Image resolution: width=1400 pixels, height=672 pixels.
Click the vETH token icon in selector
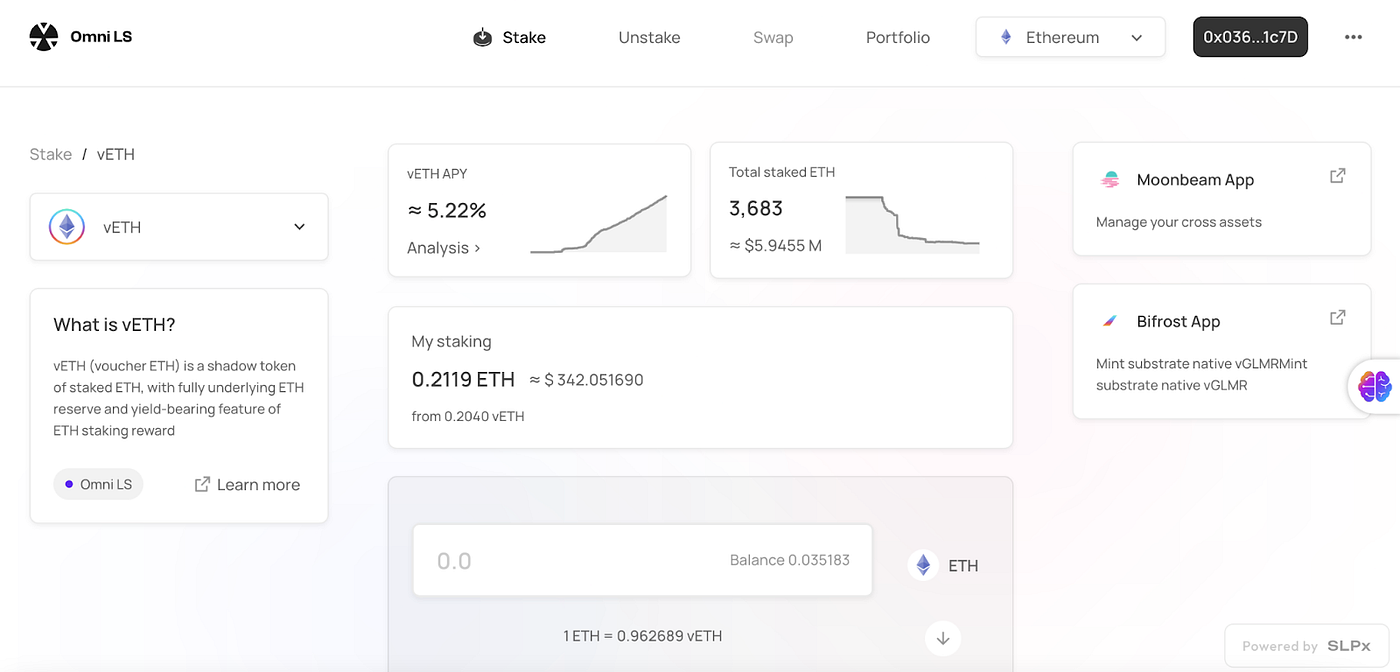(x=67, y=227)
